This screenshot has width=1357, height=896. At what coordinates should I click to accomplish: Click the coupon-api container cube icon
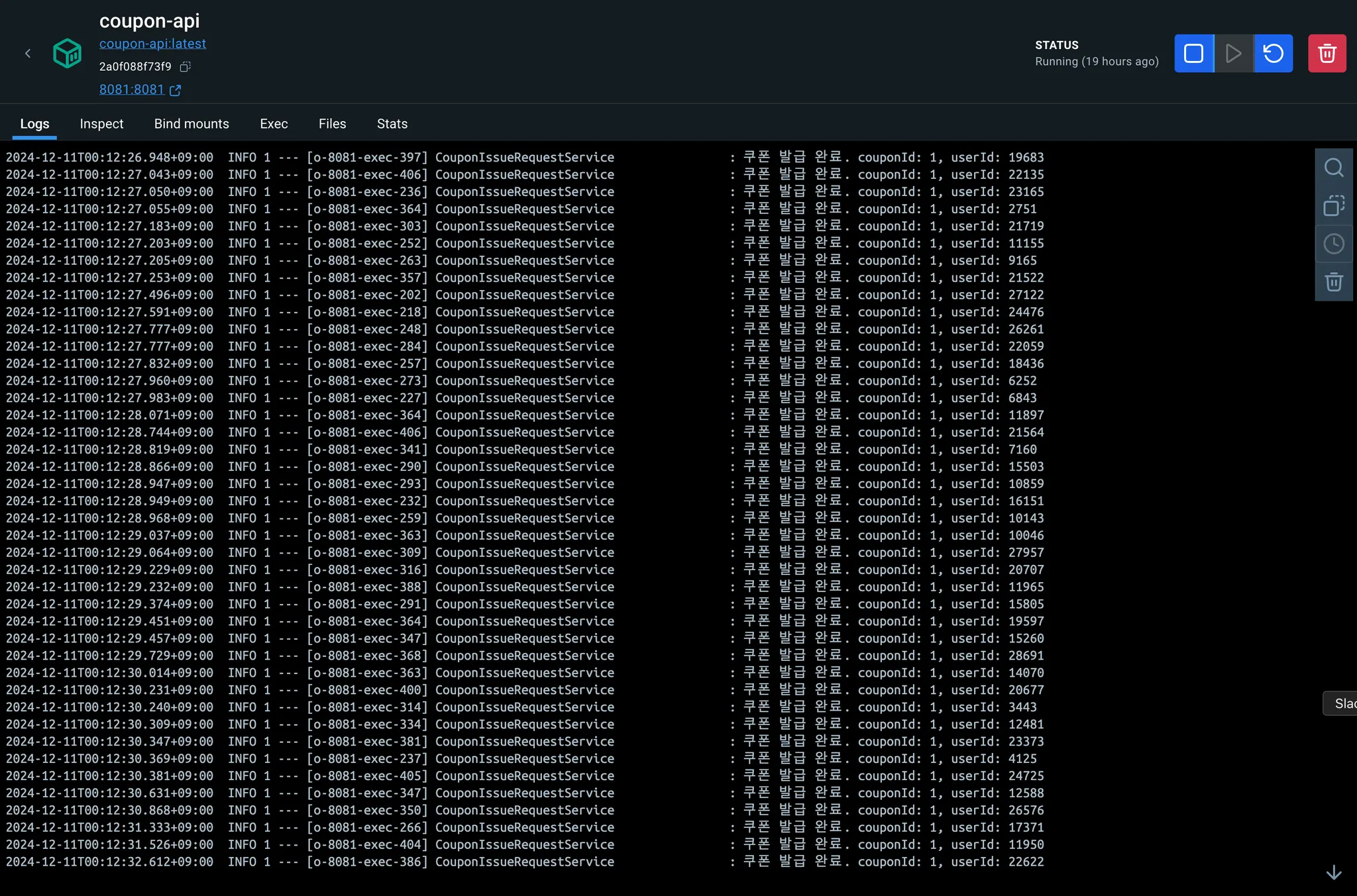[67, 54]
